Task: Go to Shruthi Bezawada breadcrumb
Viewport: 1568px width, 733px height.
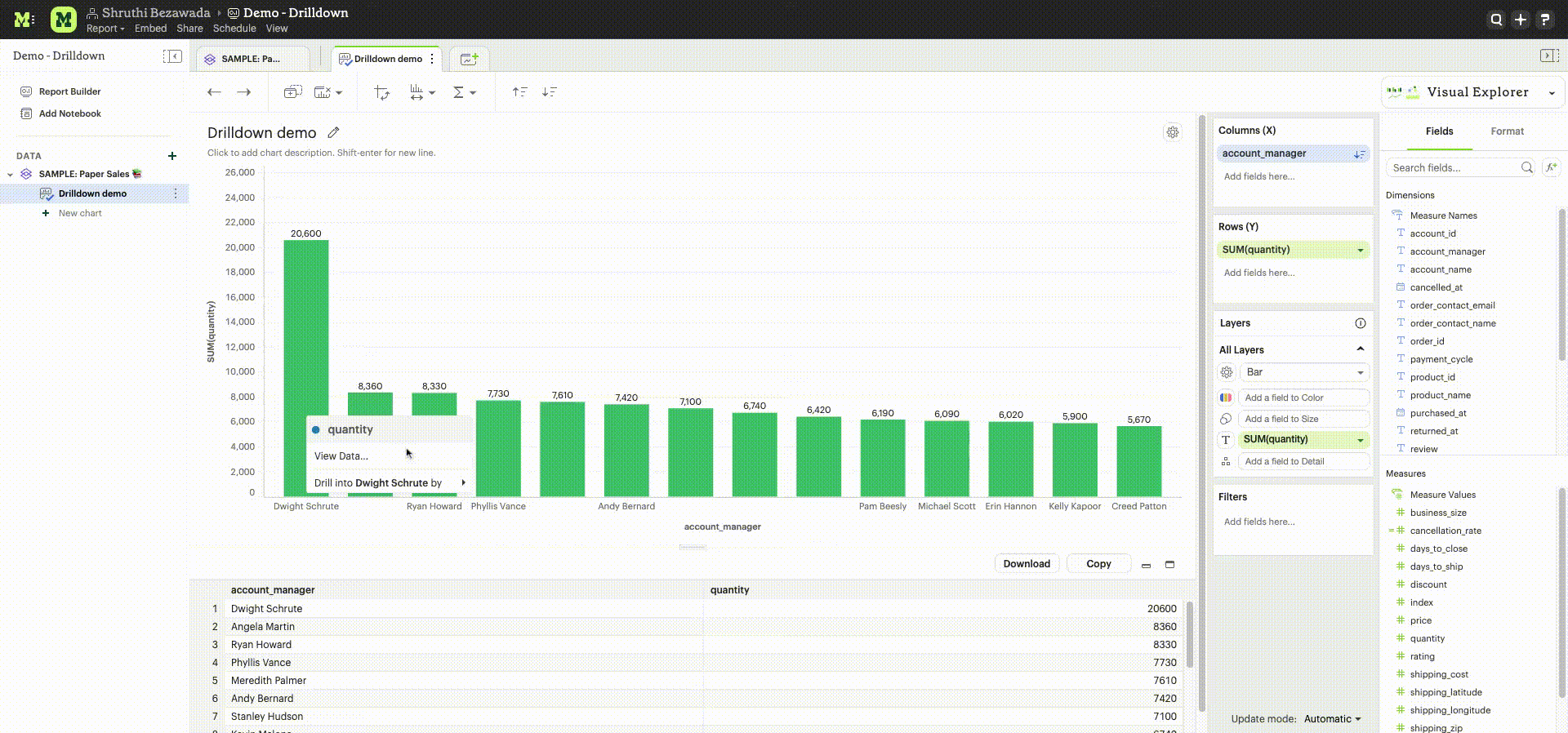Action: pos(156,13)
